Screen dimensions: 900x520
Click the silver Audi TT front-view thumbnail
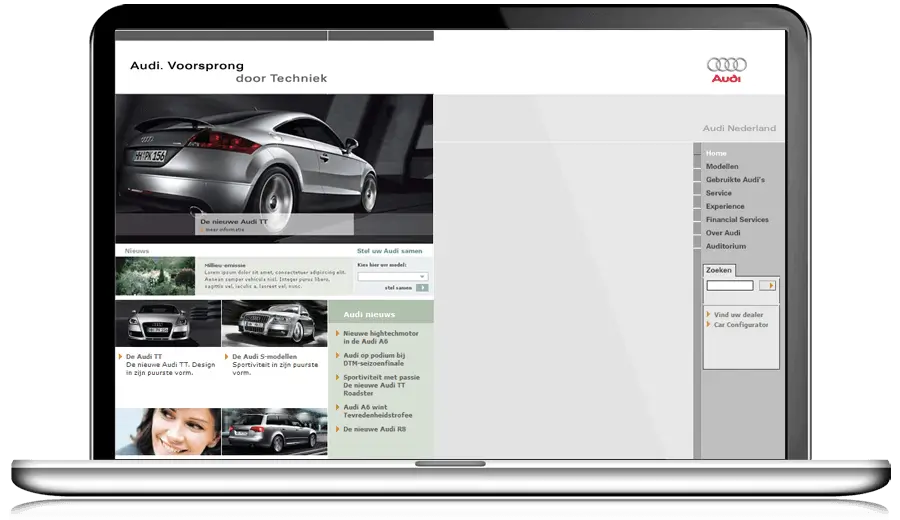[x=168, y=323]
